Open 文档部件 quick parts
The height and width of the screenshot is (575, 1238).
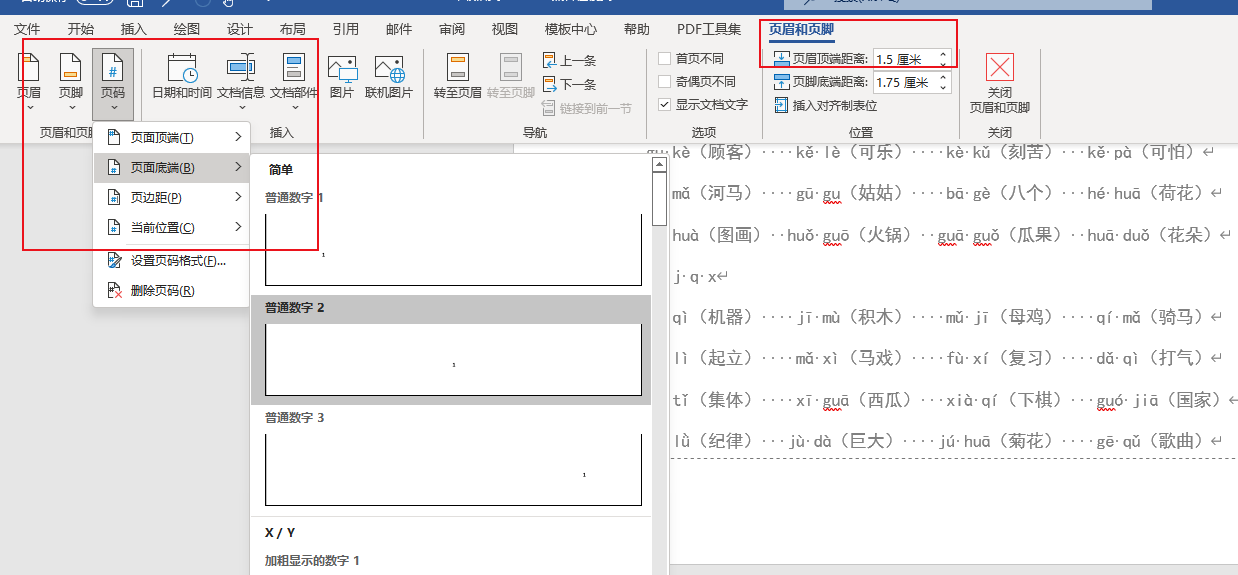(x=293, y=82)
